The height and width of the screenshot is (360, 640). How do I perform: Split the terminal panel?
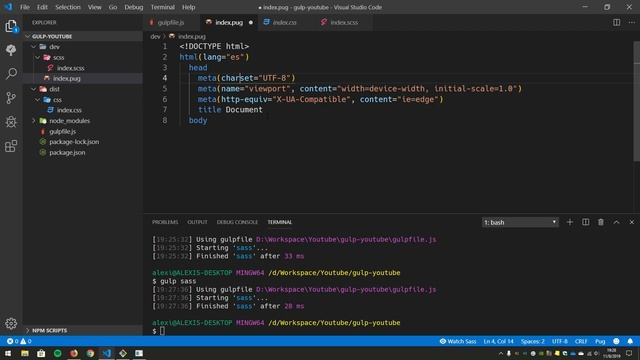click(x=585, y=222)
